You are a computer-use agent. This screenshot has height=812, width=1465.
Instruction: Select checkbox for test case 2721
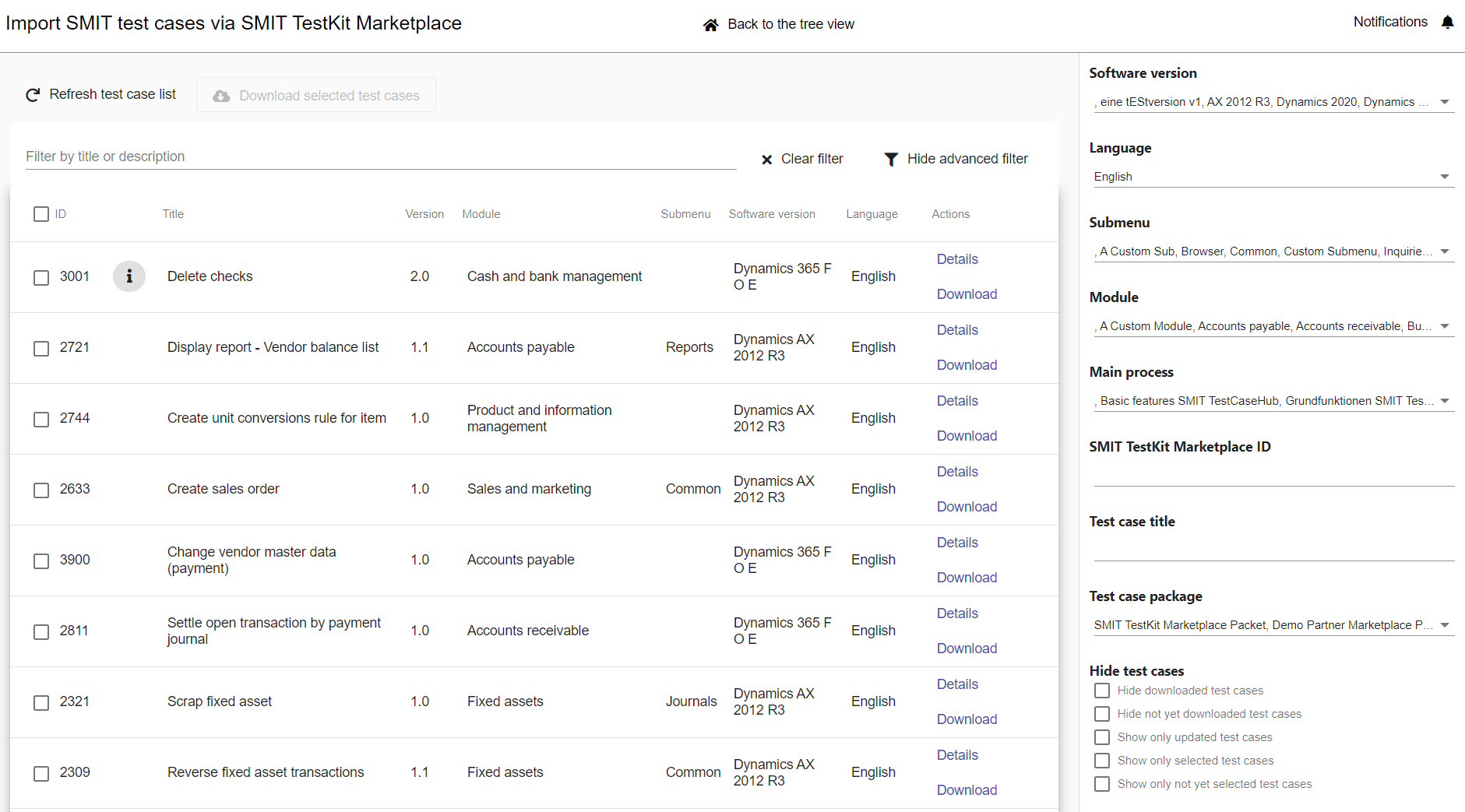(x=41, y=348)
